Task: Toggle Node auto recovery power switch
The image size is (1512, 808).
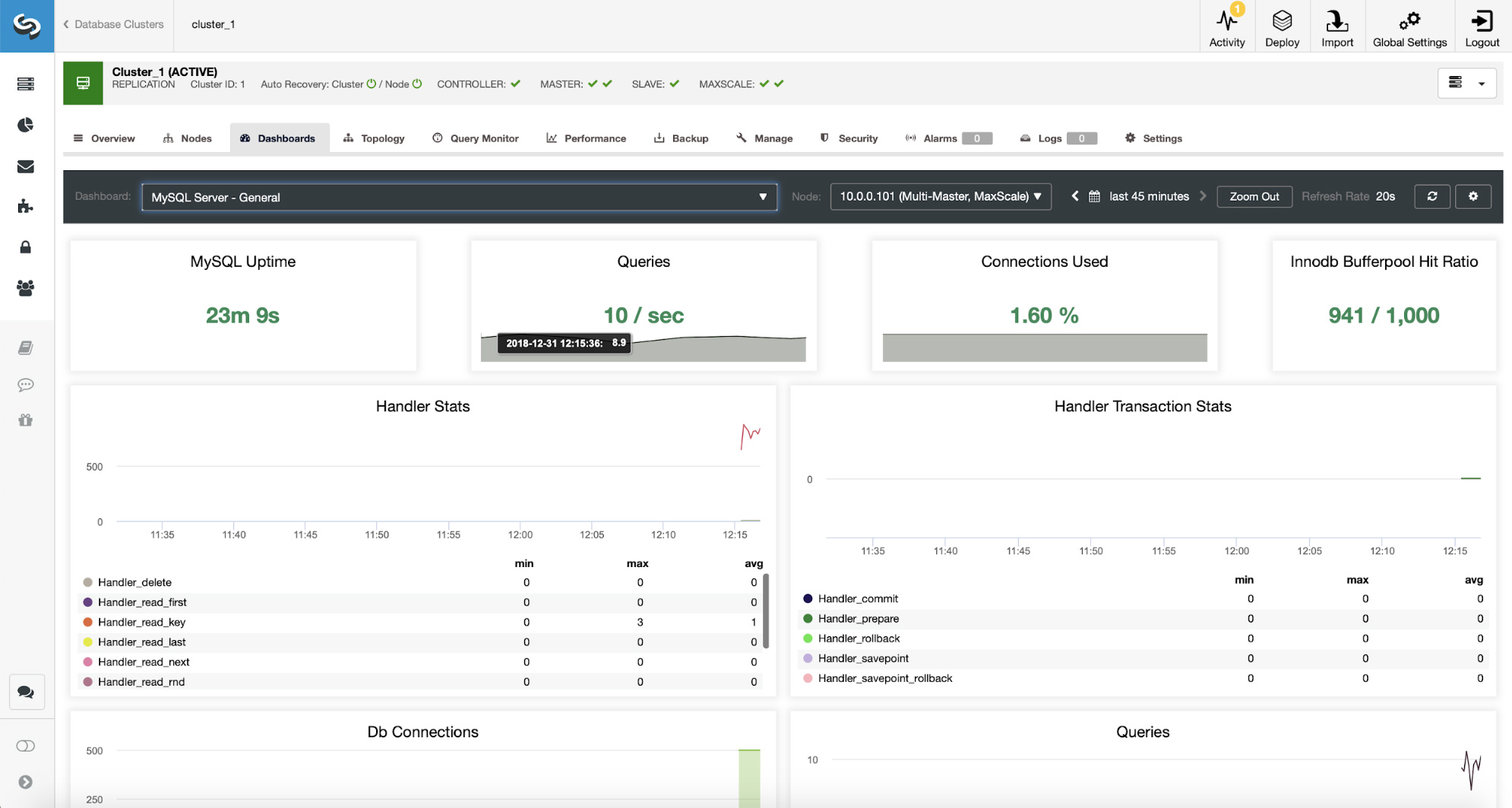Action: point(416,84)
